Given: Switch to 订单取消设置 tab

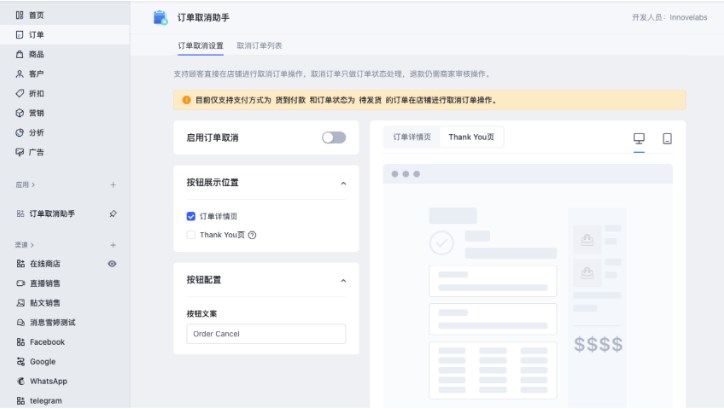Looking at the screenshot, I should [200, 46].
